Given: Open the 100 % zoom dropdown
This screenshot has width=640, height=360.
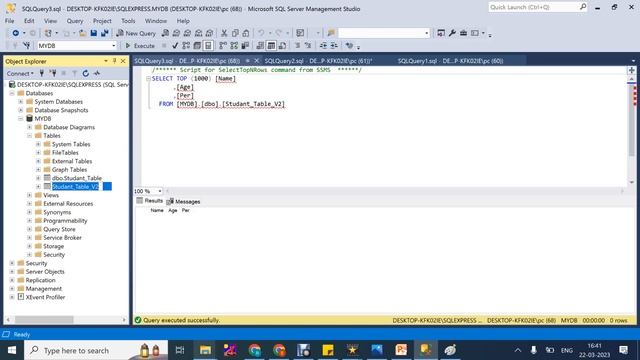Looking at the screenshot, I should tap(160, 191).
